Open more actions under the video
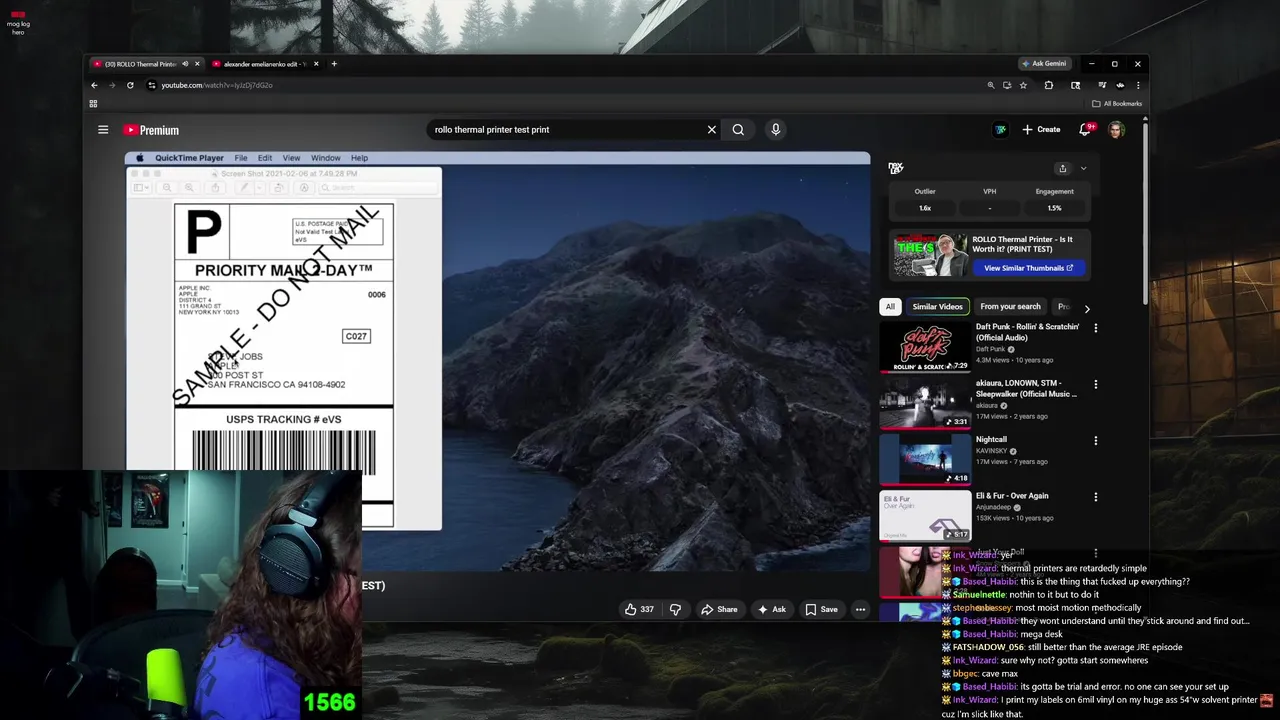This screenshot has width=1280, height=720. (x=860, y=609)
